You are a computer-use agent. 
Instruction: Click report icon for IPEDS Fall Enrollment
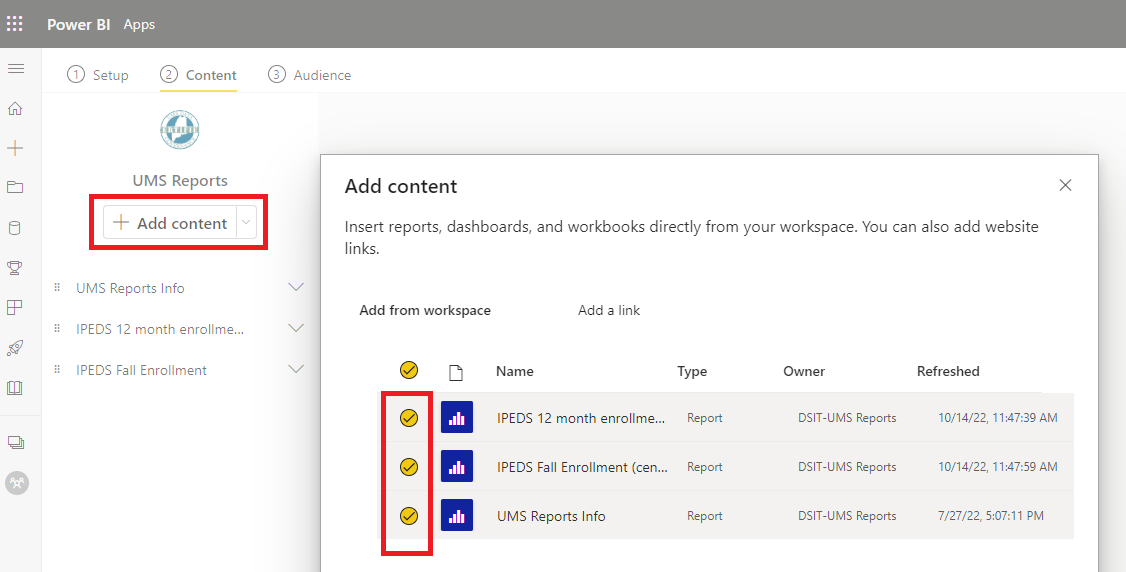(457, 466)
